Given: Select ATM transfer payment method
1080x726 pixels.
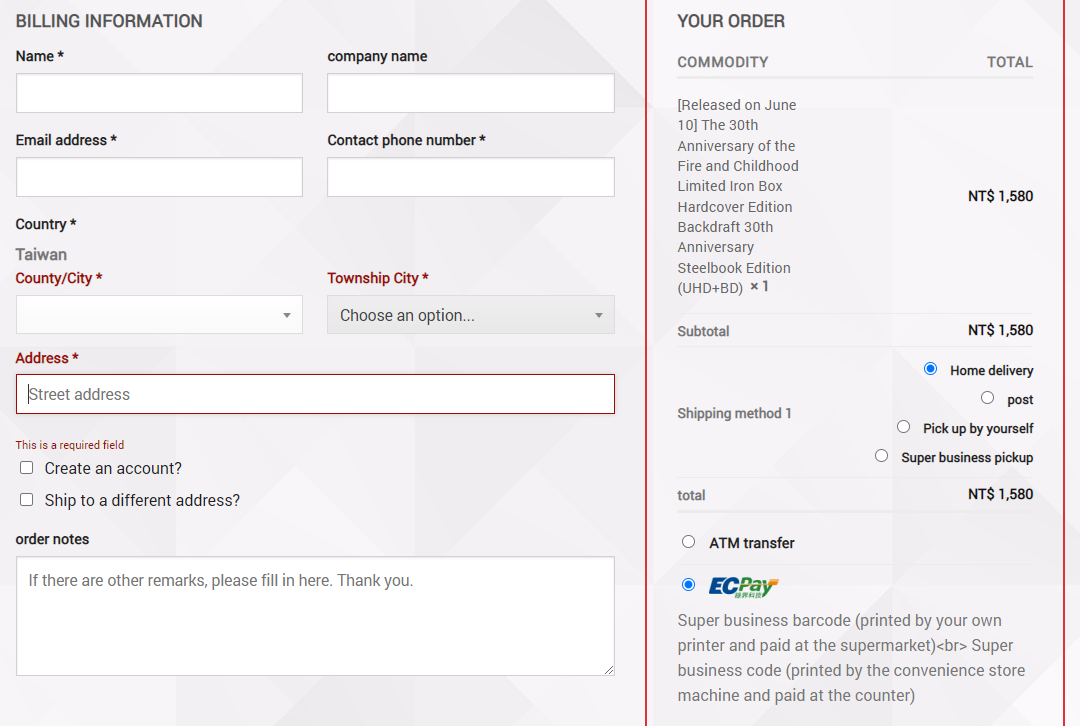Looking at the screenshot, I should click(689, 541).
